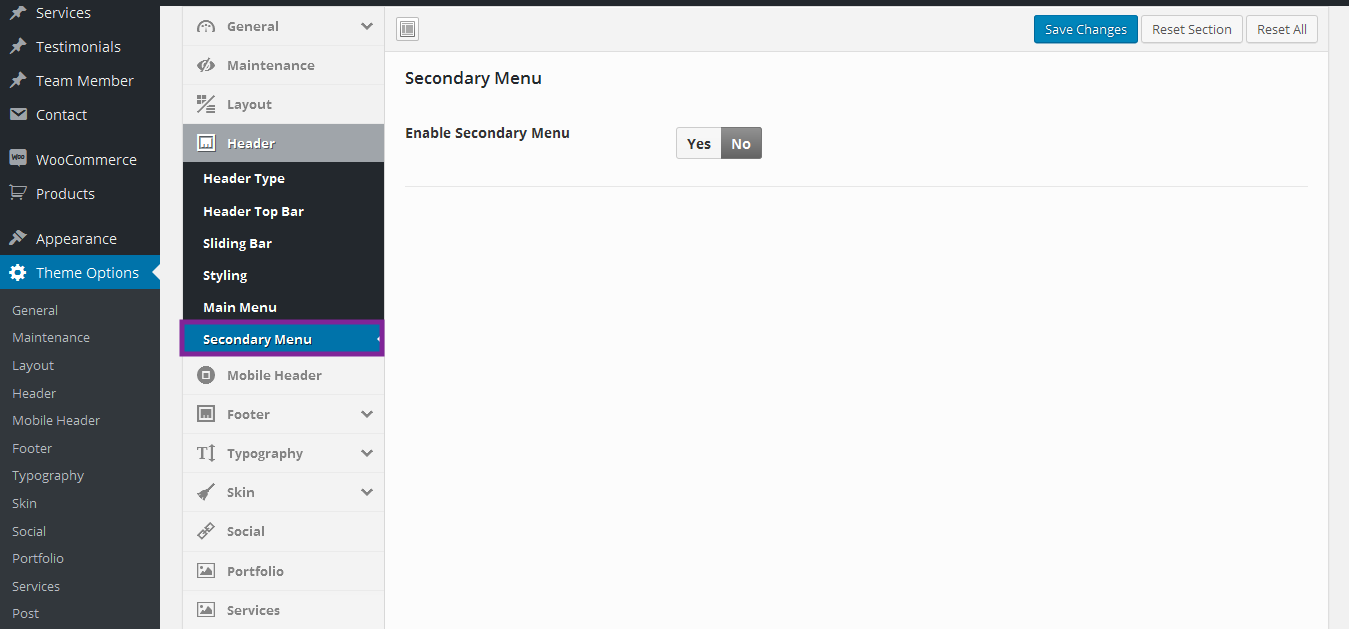The width and height of the screenshot is (1349, 629).
Task: Set Secondary Menu to No
Action: click(x=741, y=143)
